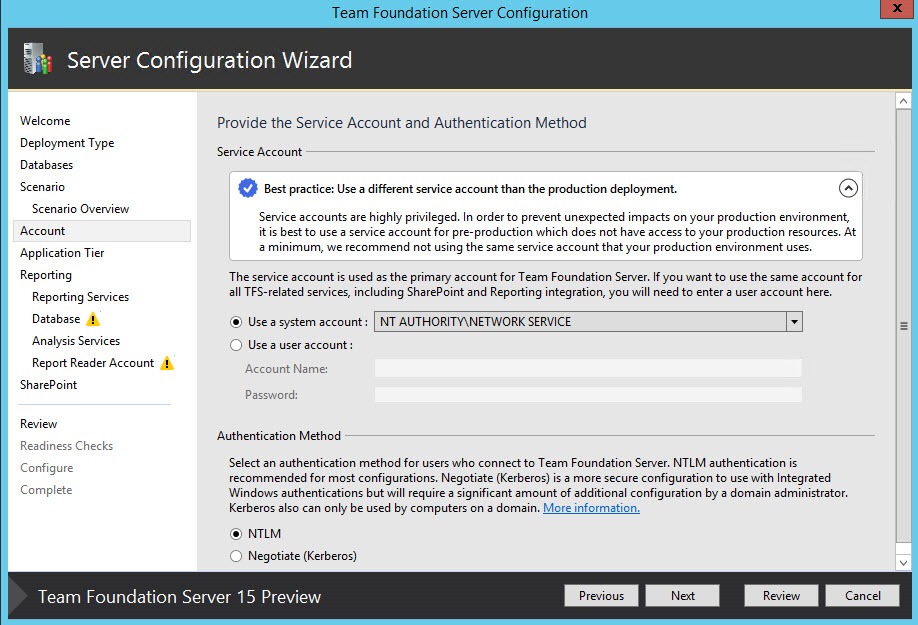Close the Team Foundation Server Configuration window
This screenshot has height=625, width=918.
(897, 9)
